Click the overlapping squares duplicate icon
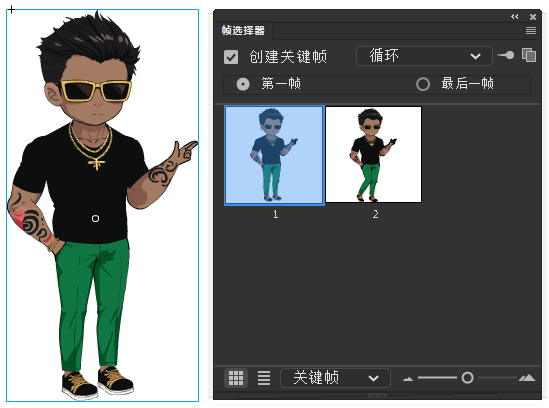The height and width of the screenshot is (408, 549). [x=529, y=55]
